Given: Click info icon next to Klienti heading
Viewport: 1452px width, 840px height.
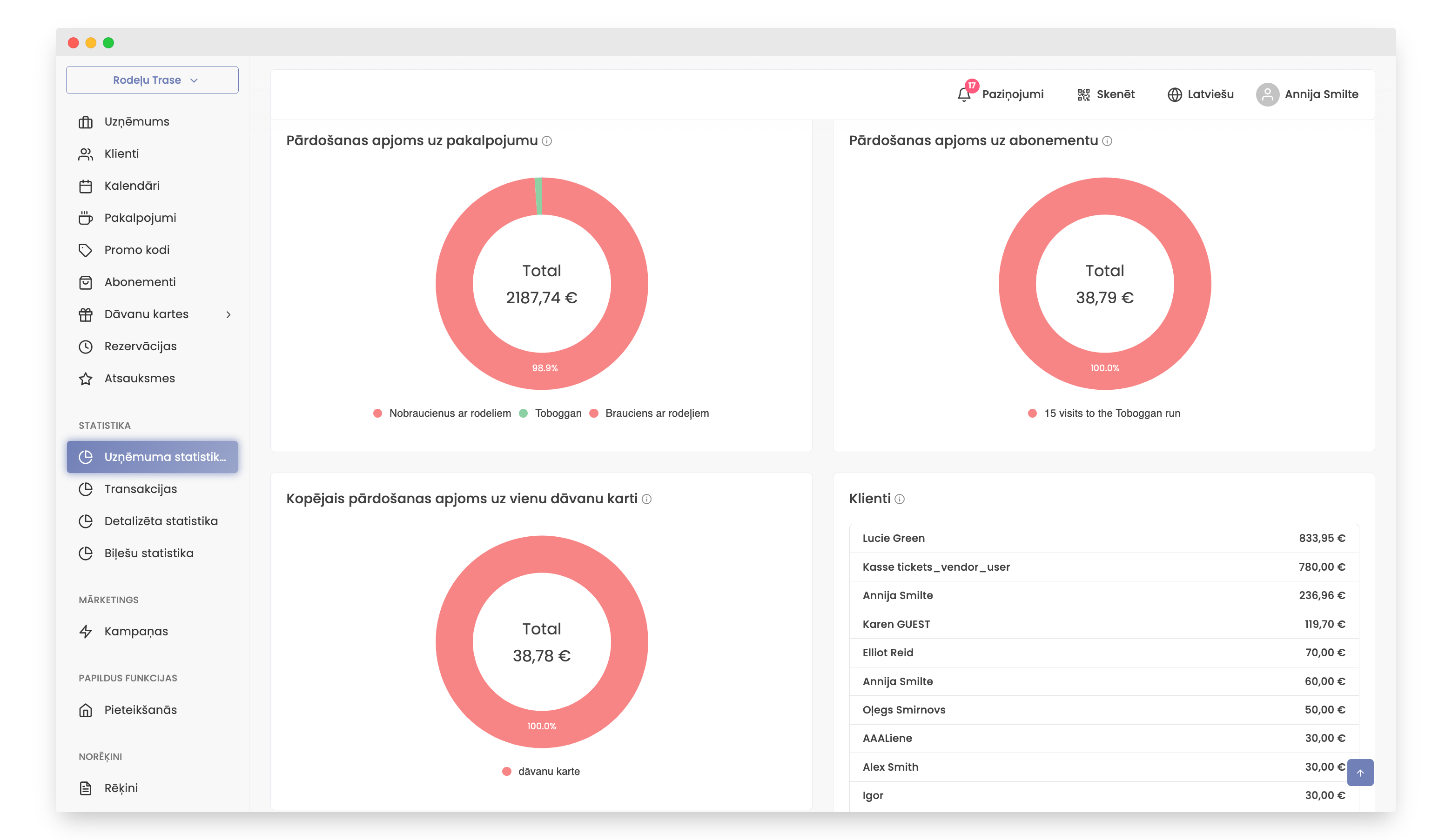Looking at the screenshot, I should [900, 499].
